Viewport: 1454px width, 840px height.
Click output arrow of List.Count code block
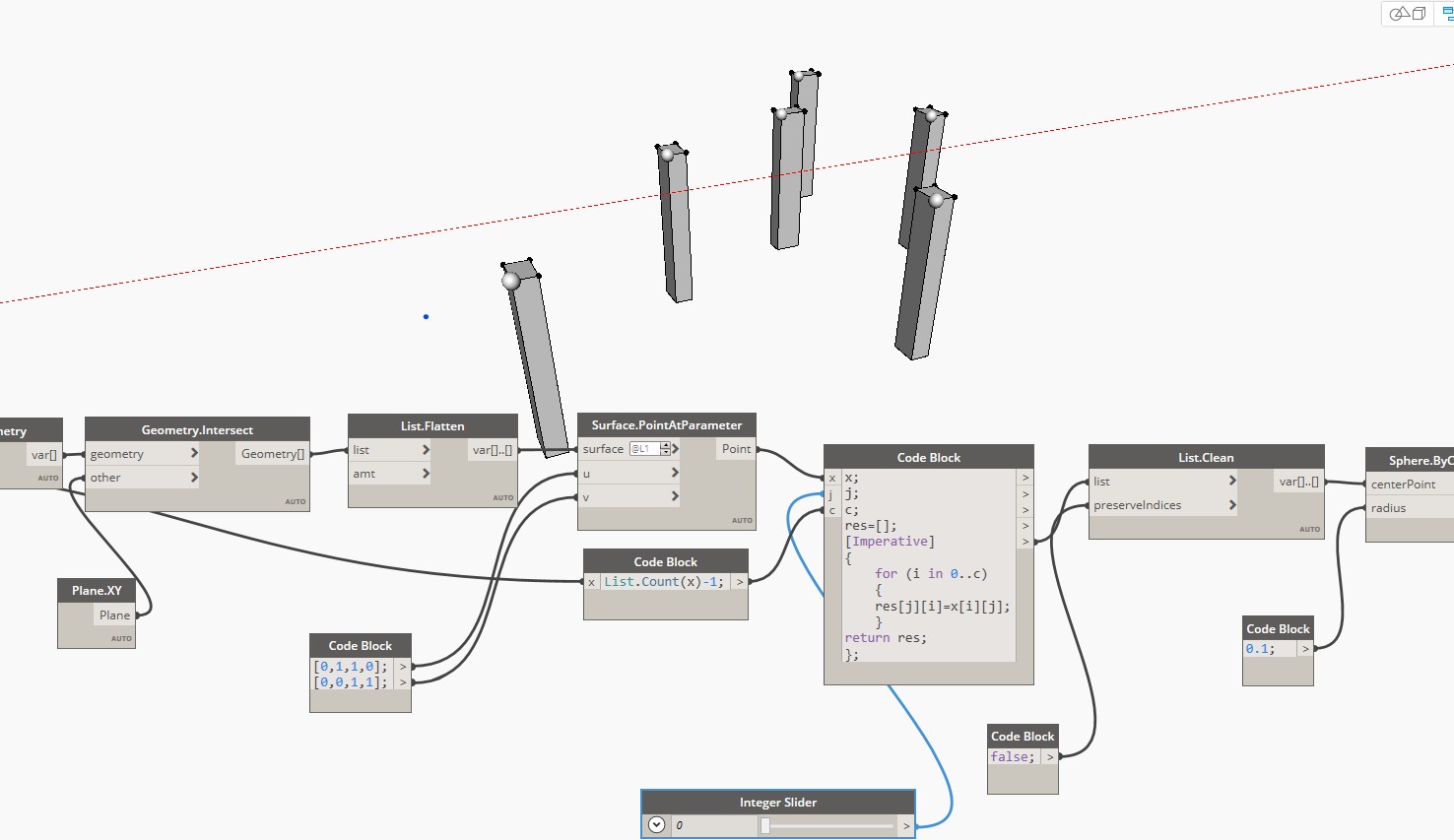click(x=740, y=582)
